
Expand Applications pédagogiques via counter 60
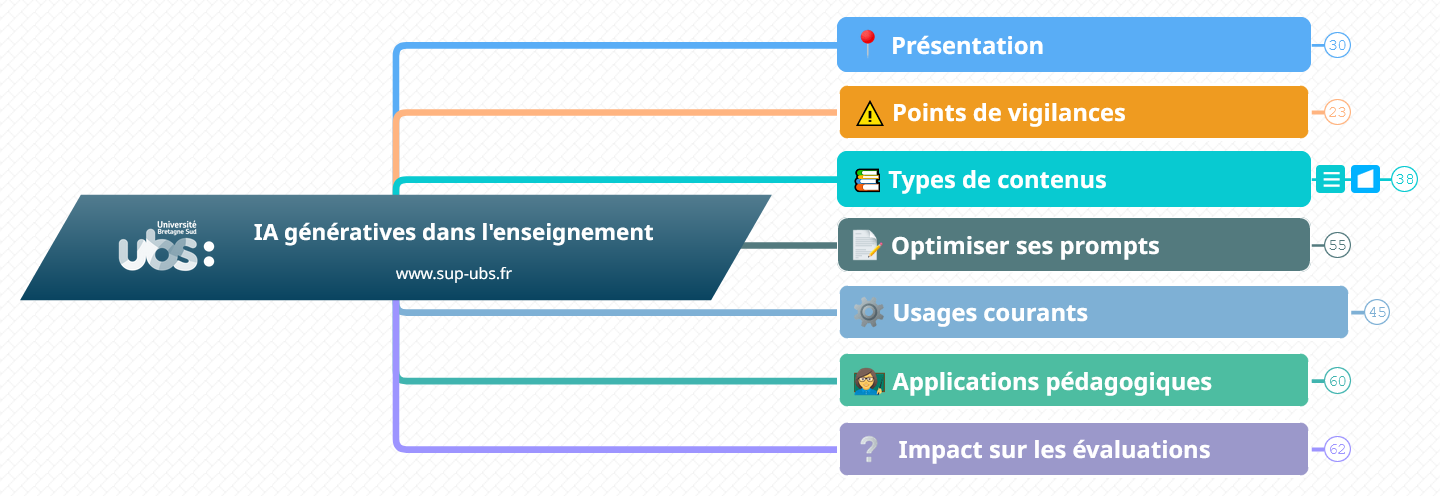point(1338,380)
